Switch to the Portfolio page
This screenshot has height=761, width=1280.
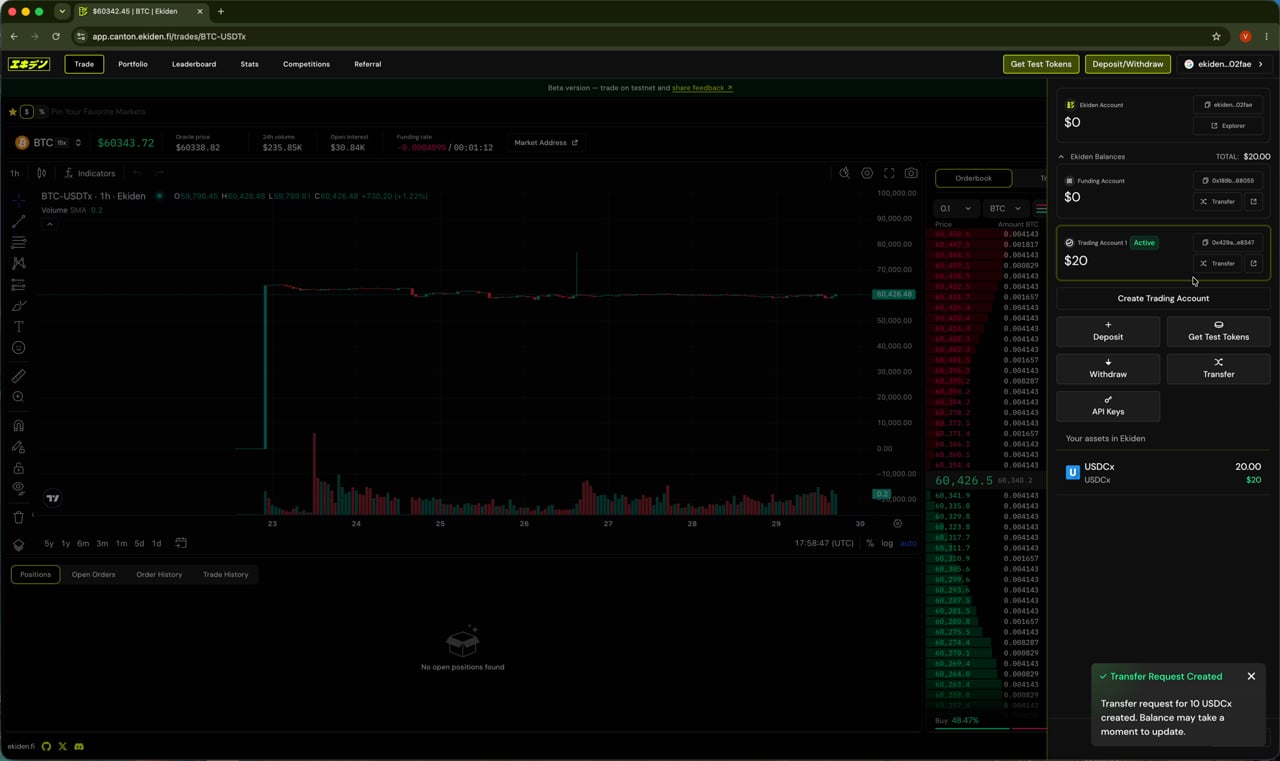click(133, 64)
